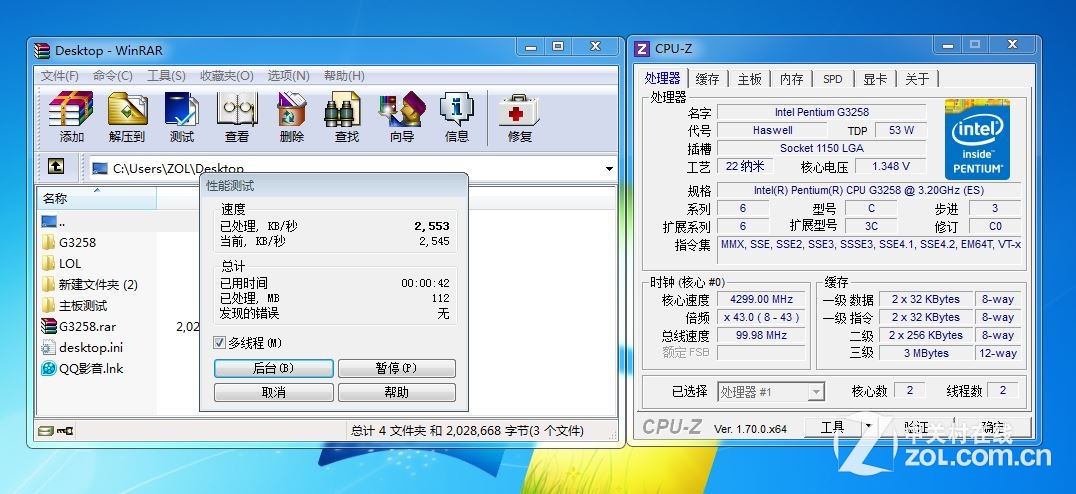Click the 4299.00 MHz core speed value
The height and width of the screenshot is (494, 1076).
click(762, 299)
